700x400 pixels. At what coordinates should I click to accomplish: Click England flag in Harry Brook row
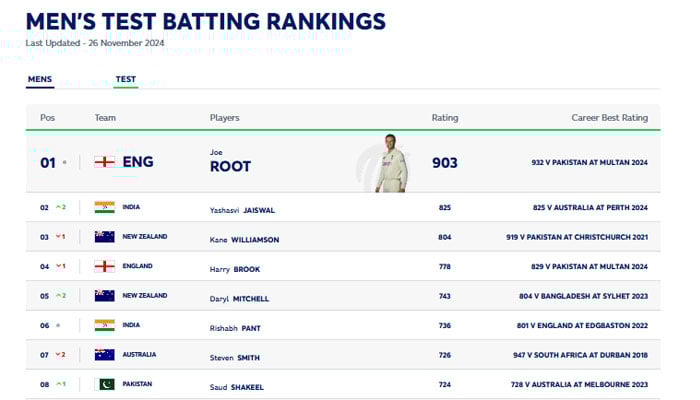pos(104,266)
